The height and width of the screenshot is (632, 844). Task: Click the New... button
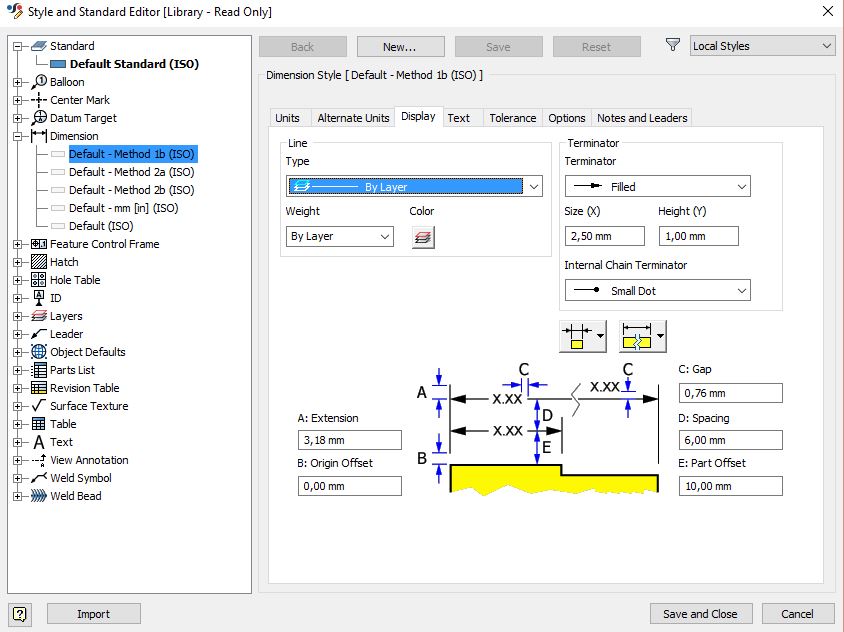399,47
